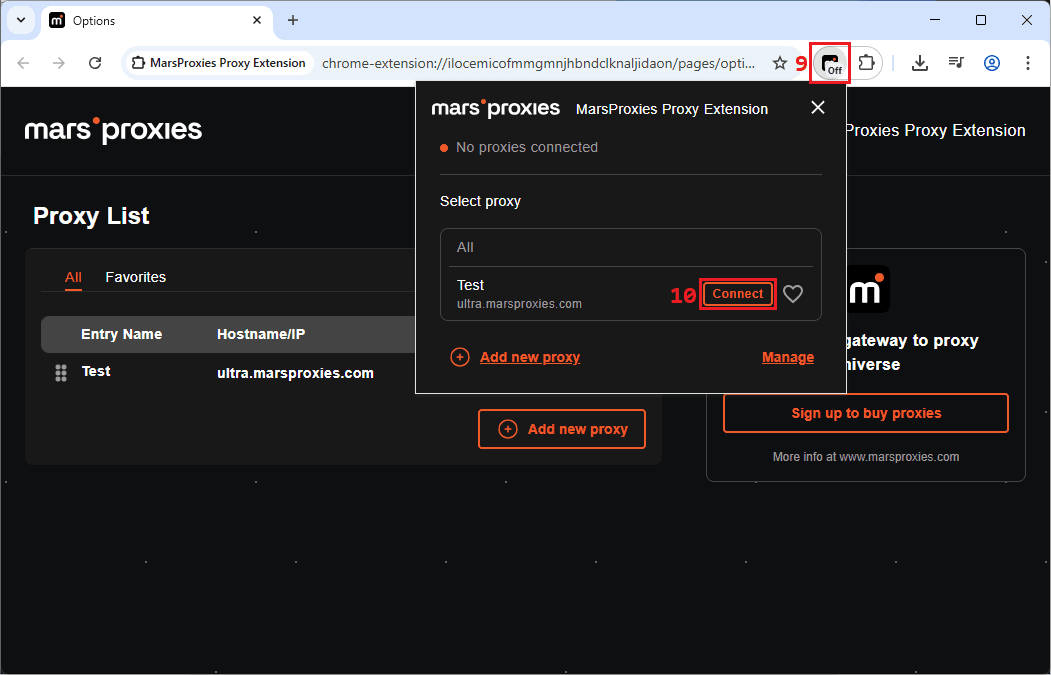Favorite the Test proxy with heart icon
The height and width of the screenshot is (675, 1051).
(793, 294)
